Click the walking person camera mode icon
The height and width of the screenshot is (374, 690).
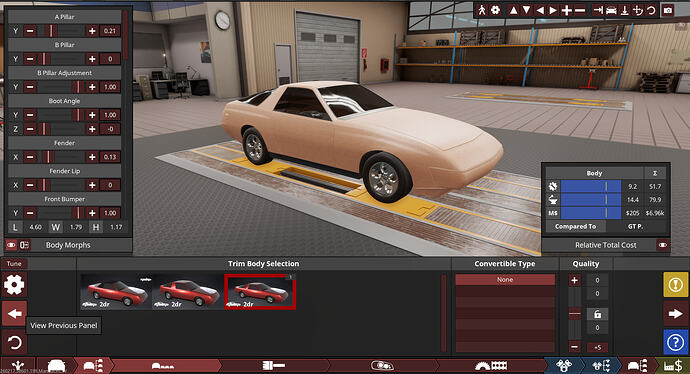(482, 10)
